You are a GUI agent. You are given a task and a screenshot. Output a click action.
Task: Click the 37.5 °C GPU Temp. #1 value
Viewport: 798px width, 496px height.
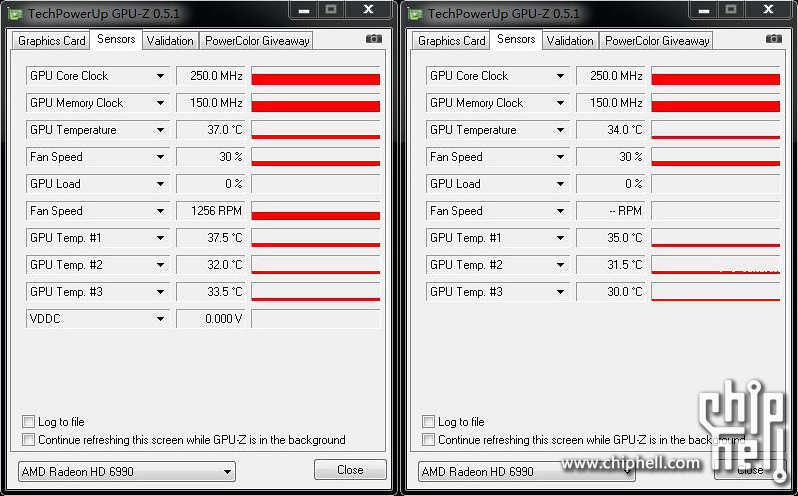pyautogui.click(x=211, y=238)
